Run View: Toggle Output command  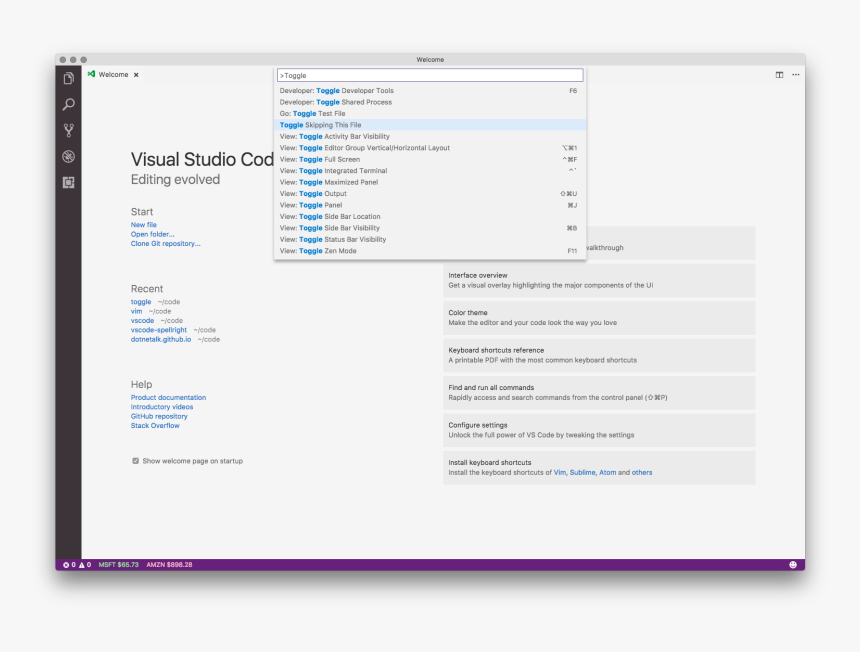(430, 194)
